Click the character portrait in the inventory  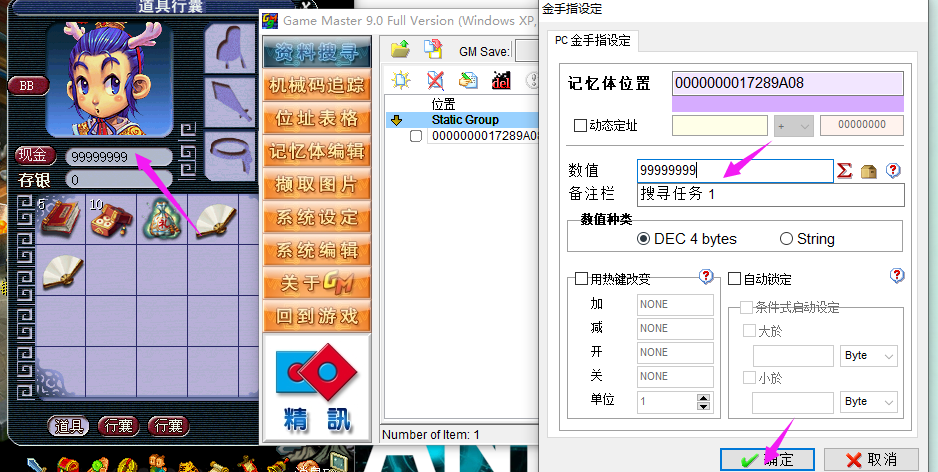(109, 78)
